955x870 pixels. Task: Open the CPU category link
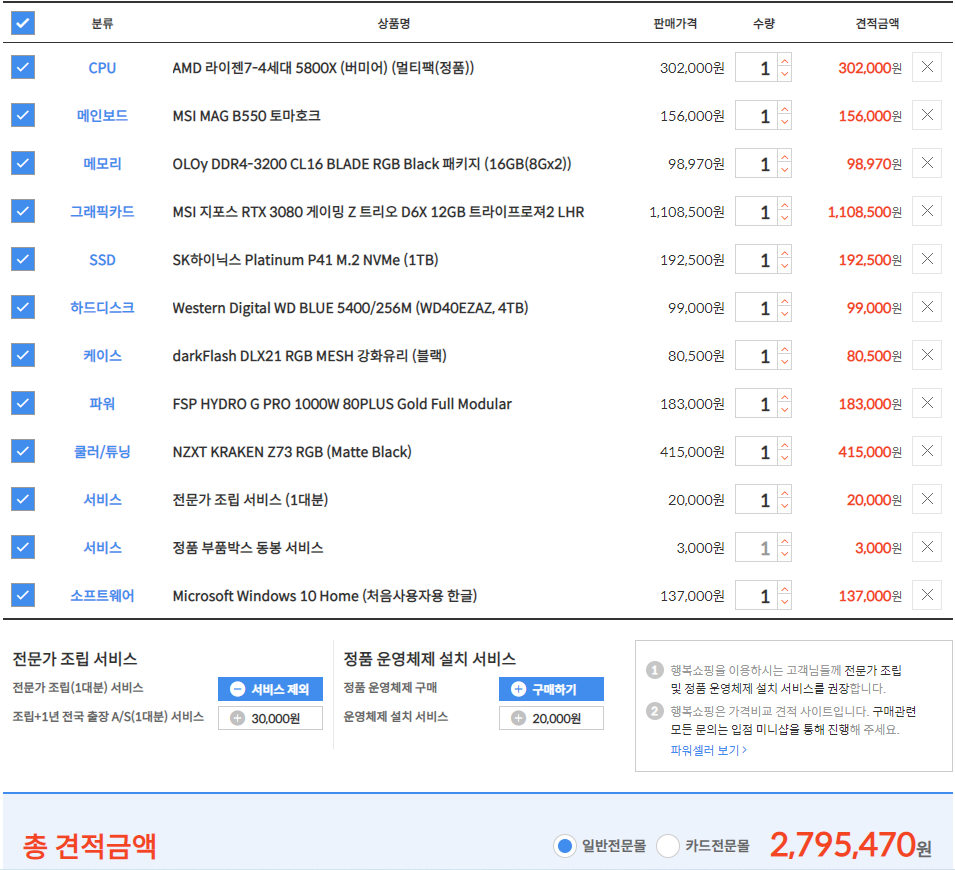click(102, 68)
